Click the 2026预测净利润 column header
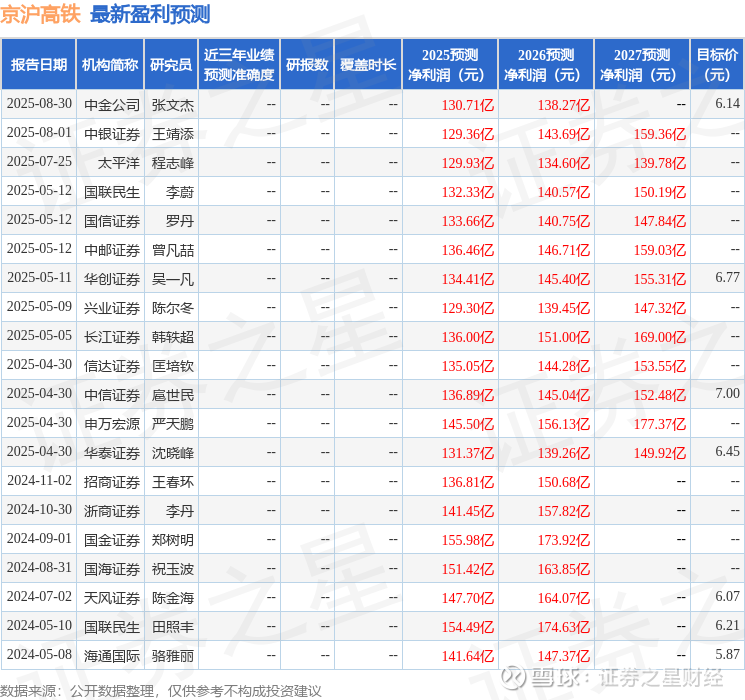 546,65
